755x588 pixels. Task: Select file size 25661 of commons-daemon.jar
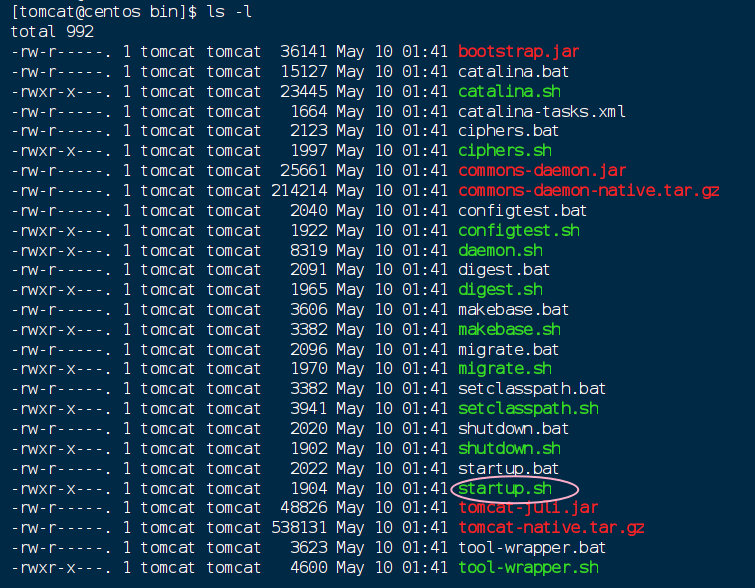tap(303, 170)
